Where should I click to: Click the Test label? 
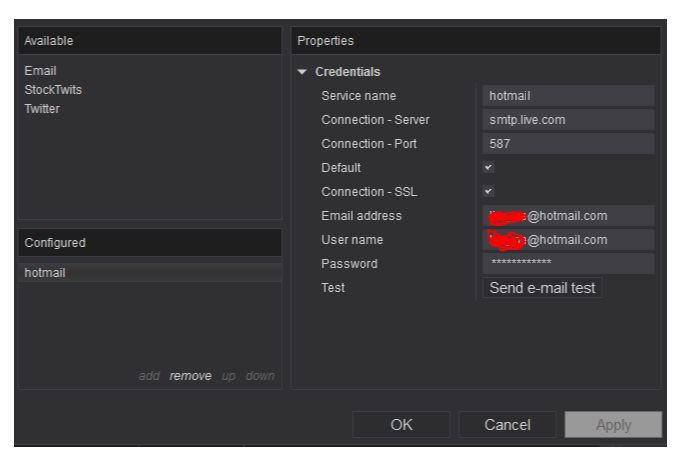point(333,288)
